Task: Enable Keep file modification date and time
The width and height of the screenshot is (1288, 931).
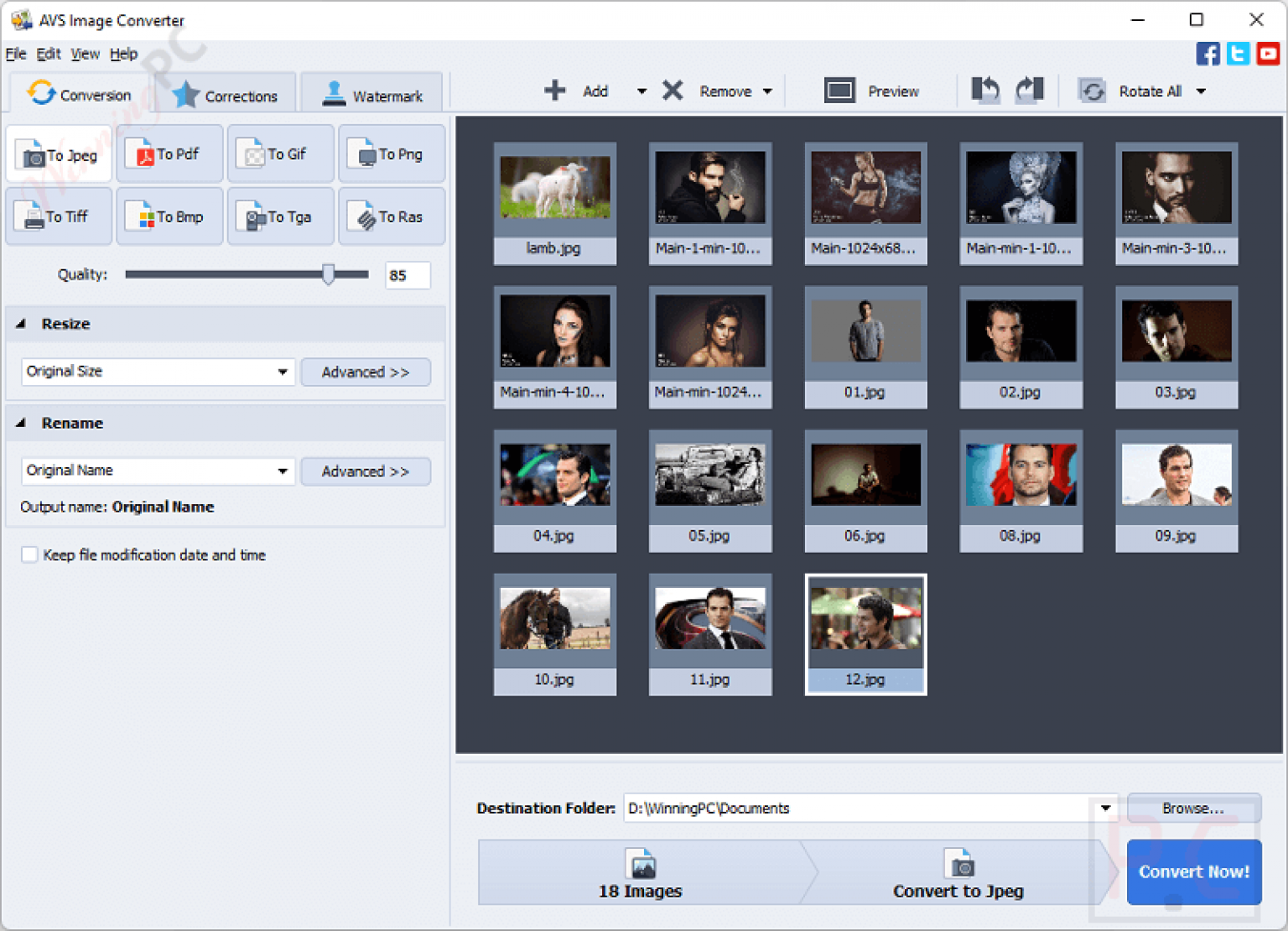Action: coord(29,554)
